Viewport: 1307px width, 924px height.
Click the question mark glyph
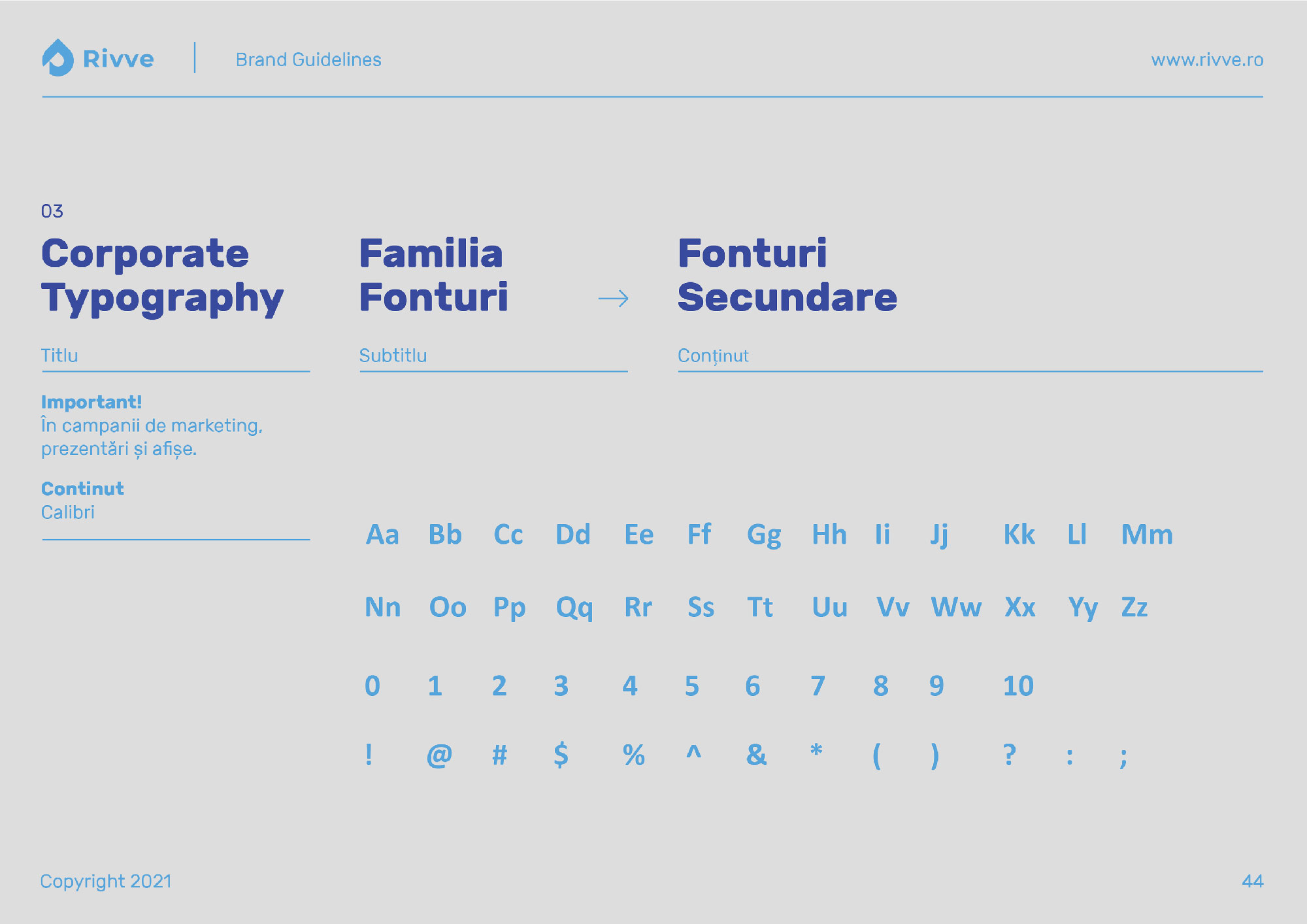click(1010, 754)
